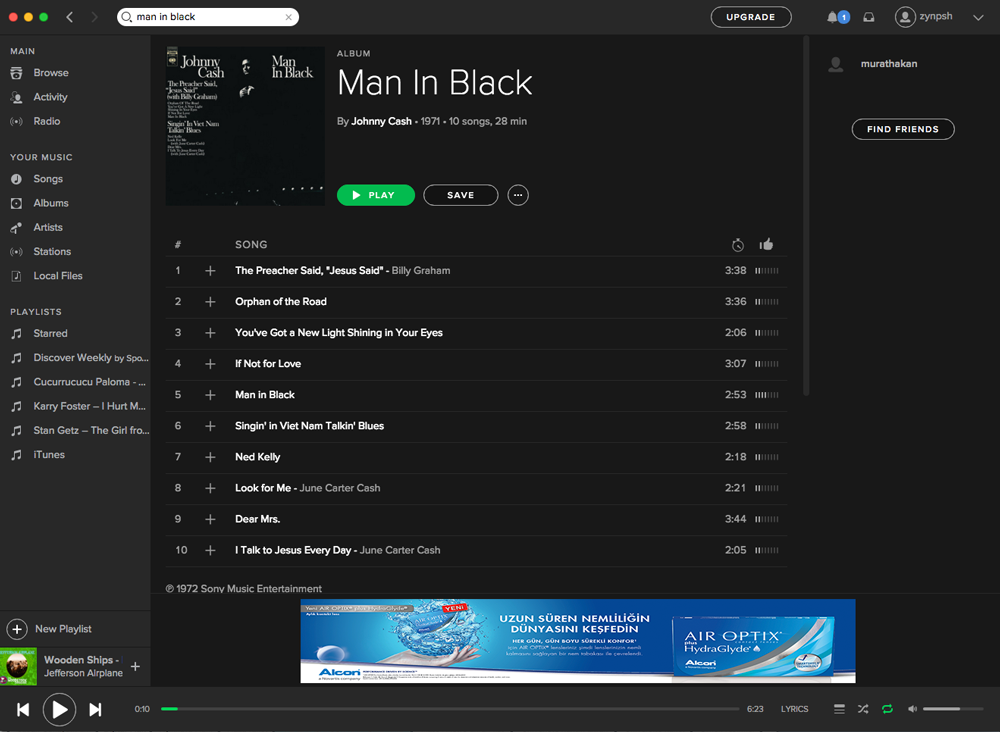1000x732 pixels.
Task: Click the Man In Black album cover
Action: 246,126
